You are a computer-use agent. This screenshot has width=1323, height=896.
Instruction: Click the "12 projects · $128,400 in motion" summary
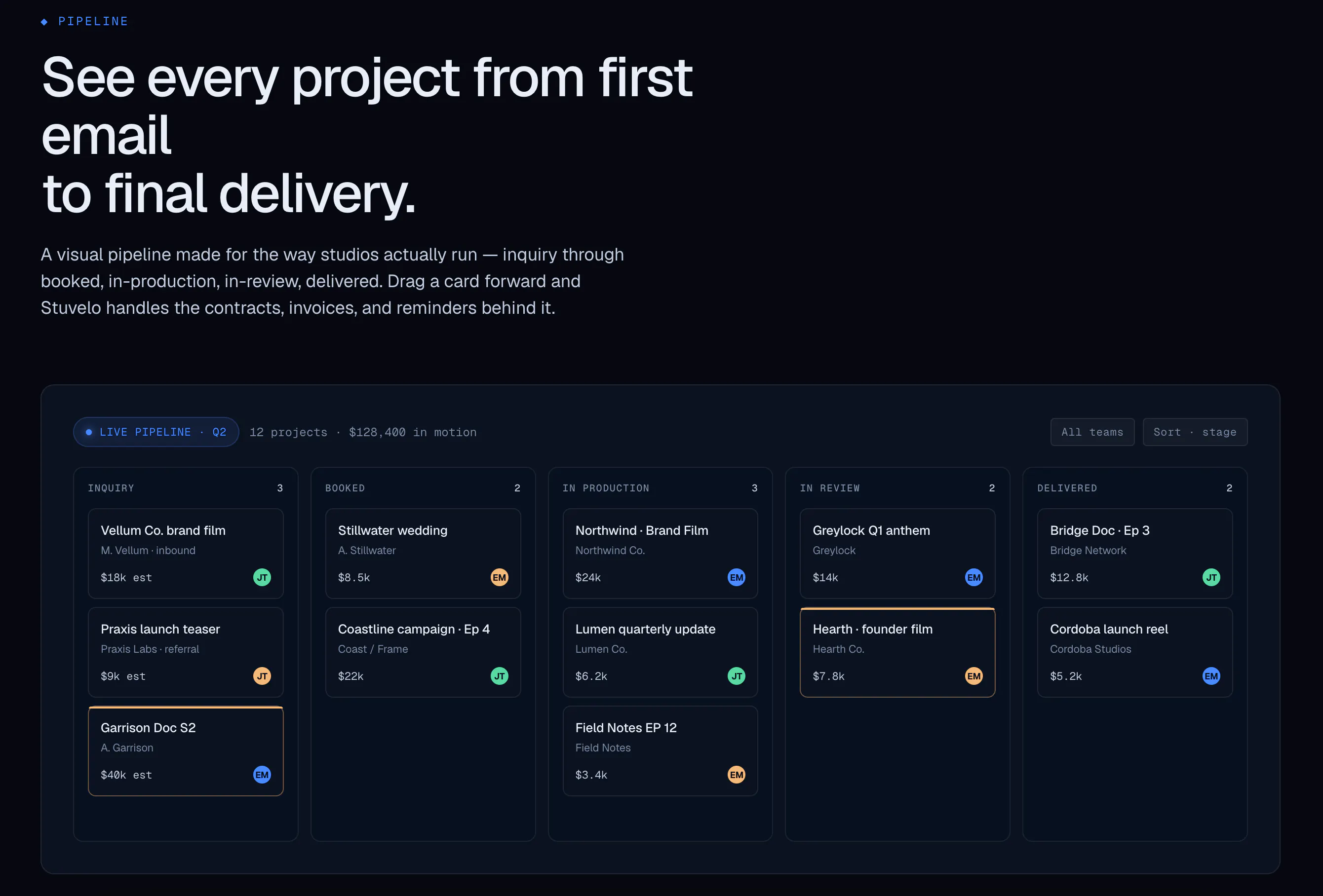363,432
